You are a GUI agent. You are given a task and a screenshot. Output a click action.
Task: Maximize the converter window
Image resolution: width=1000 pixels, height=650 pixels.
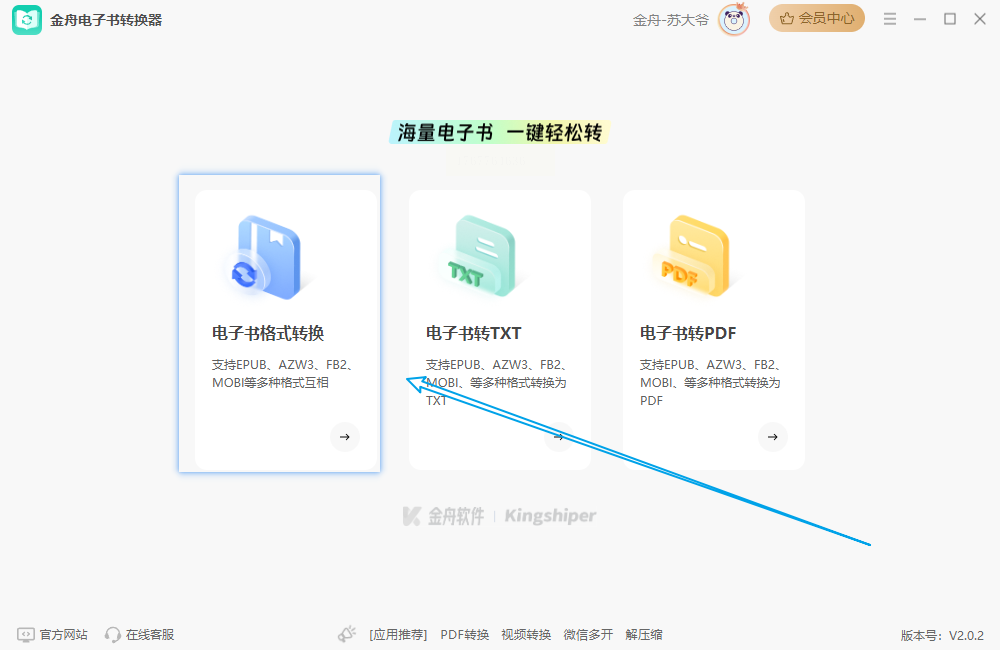tap(950, 19)
